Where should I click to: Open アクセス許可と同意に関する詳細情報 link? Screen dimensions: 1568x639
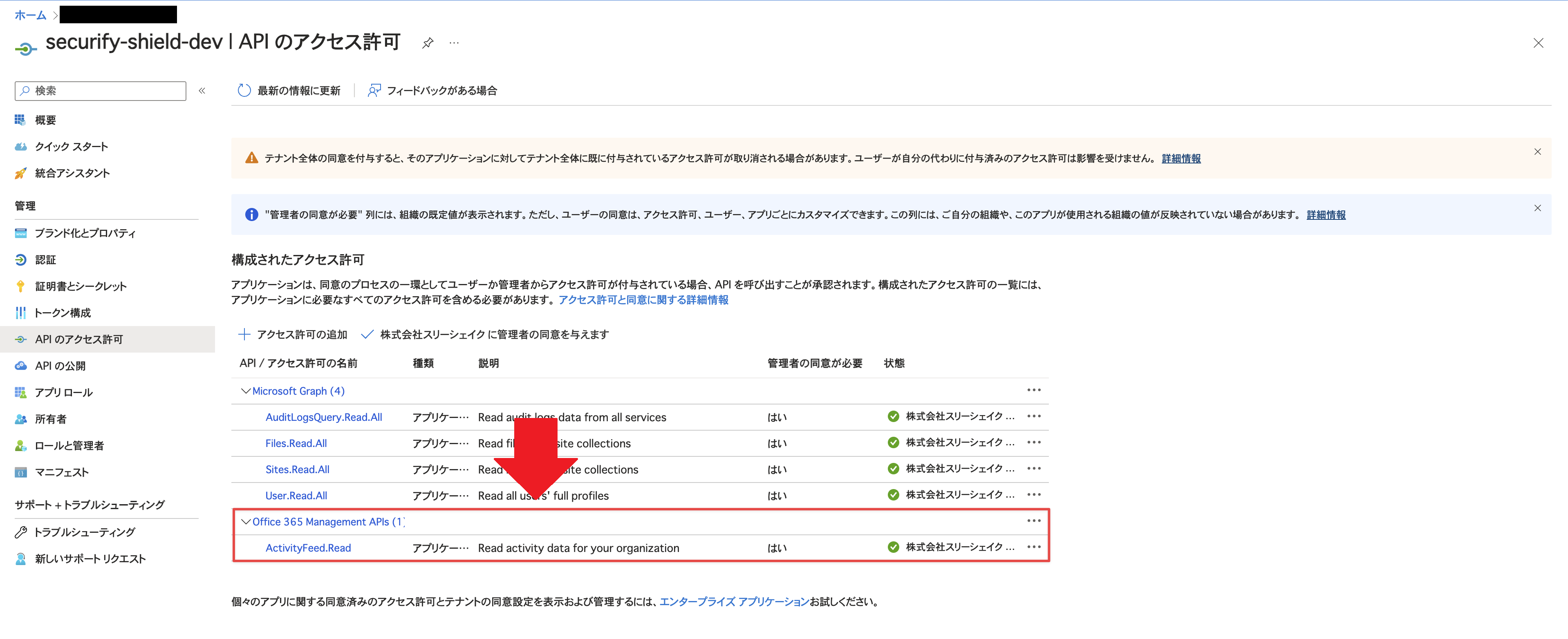[x=643, y=300]
